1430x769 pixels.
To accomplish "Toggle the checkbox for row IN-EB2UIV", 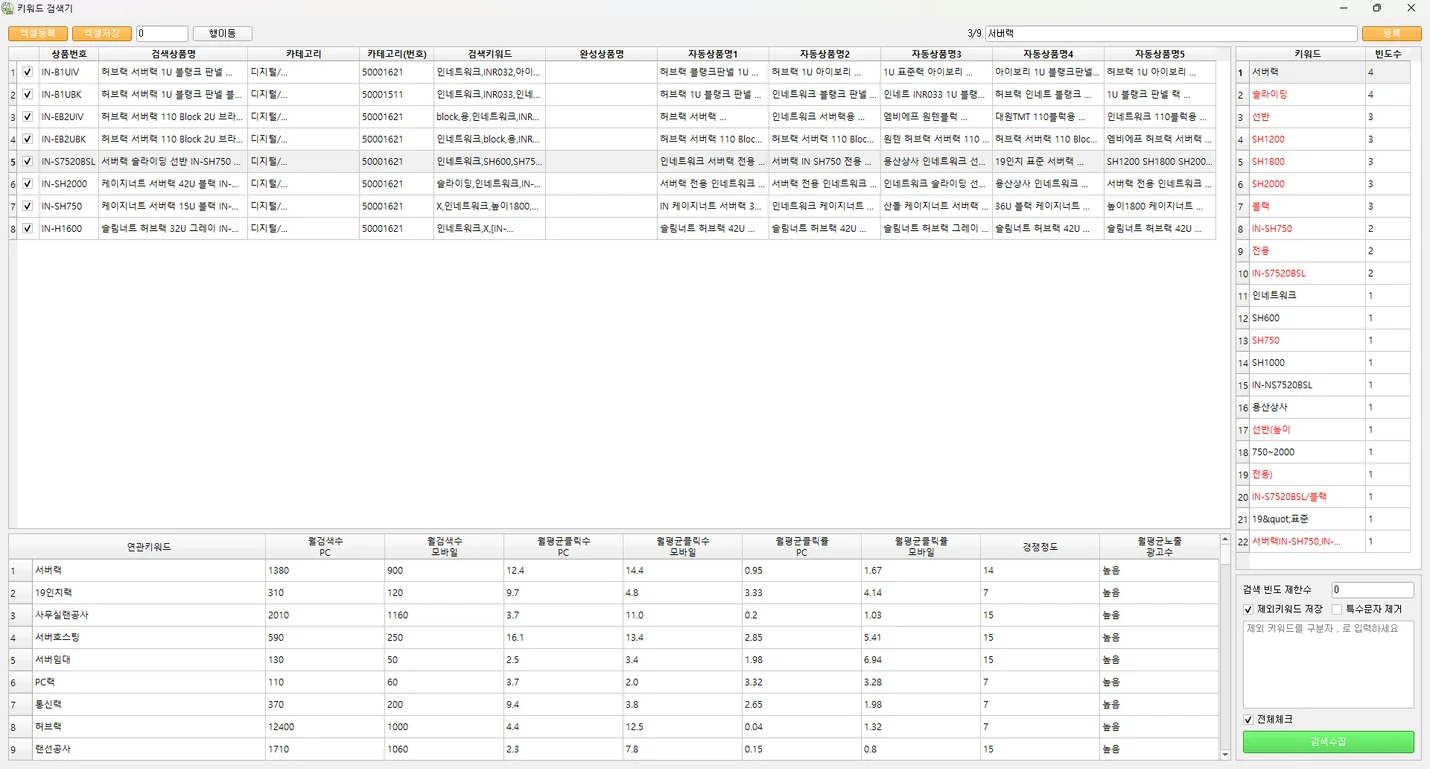I will click(28, 117).
